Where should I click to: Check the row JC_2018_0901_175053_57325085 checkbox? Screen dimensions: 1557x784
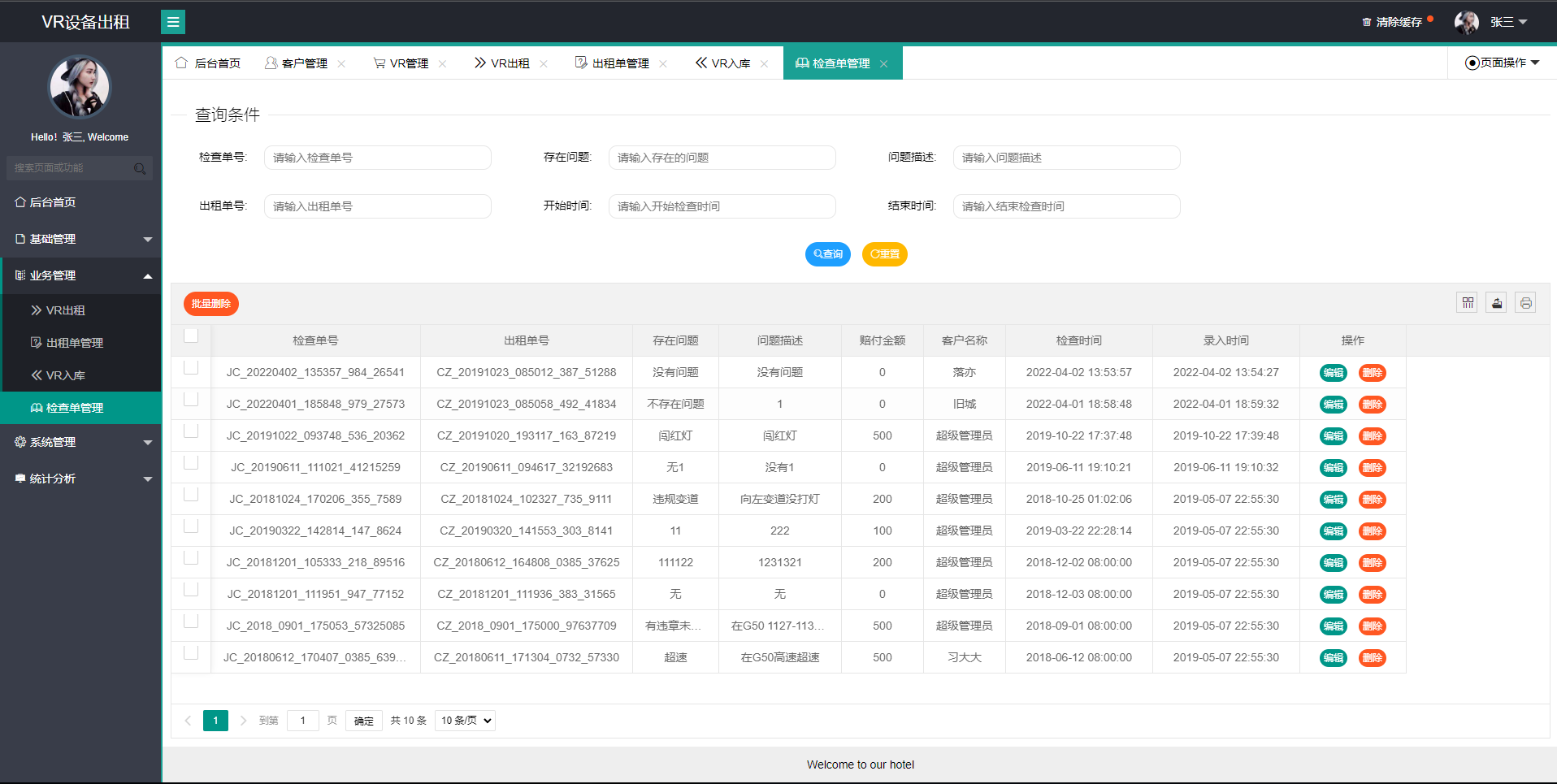pyautogui.click(x=191, y=621)
